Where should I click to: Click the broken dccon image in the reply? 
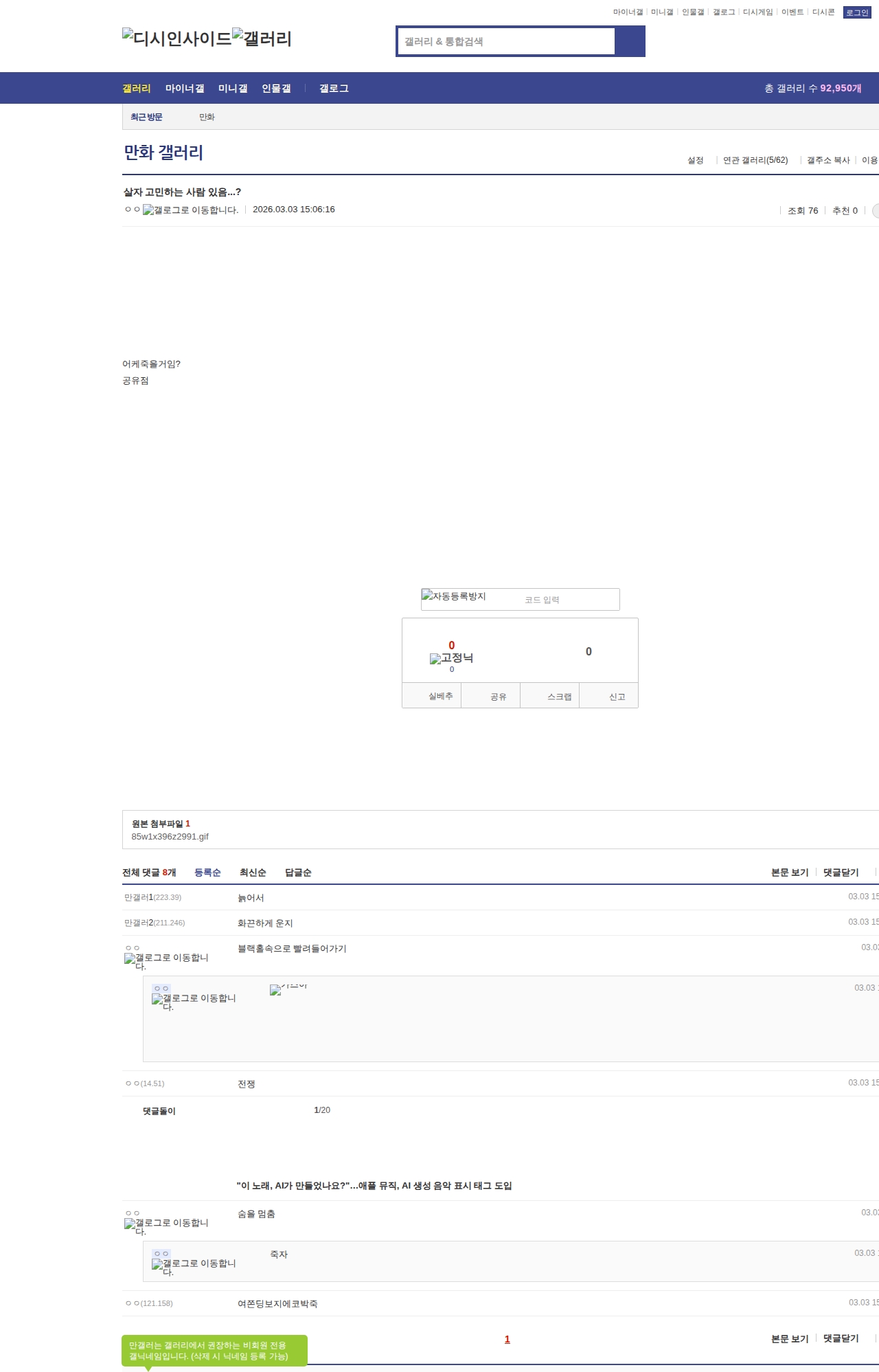[x=288, y=989]
